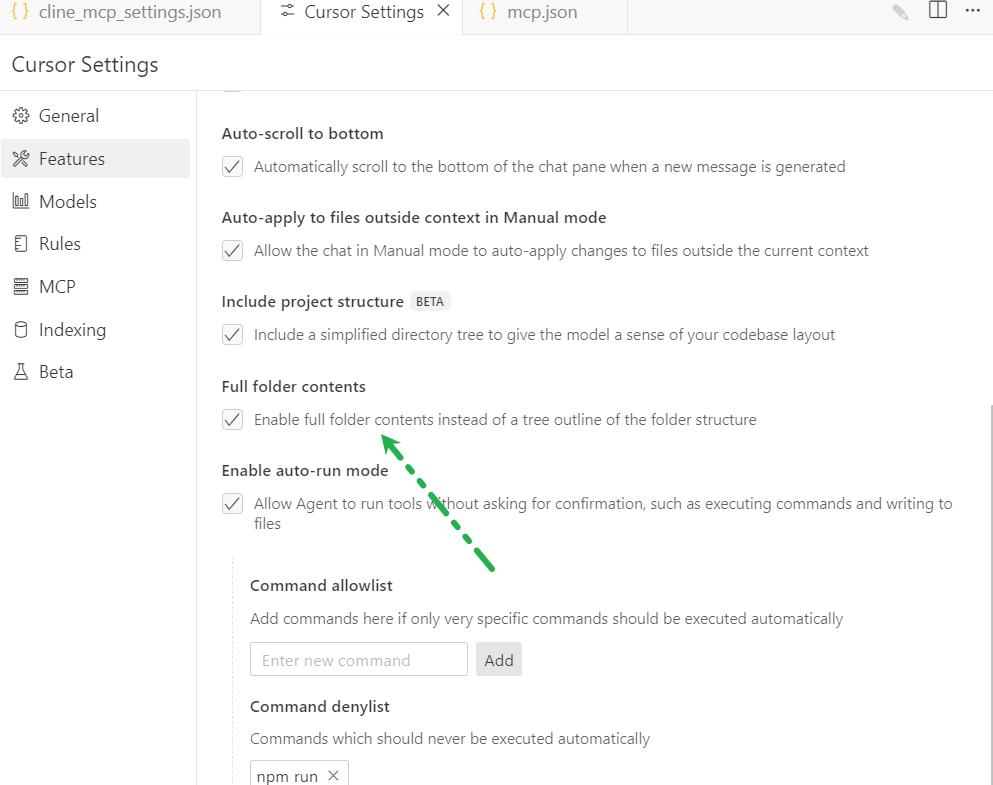The width and height of the screenshot is (993, 785).
Task: Click the bar chart icon beside Models
Action: [20, 201]
